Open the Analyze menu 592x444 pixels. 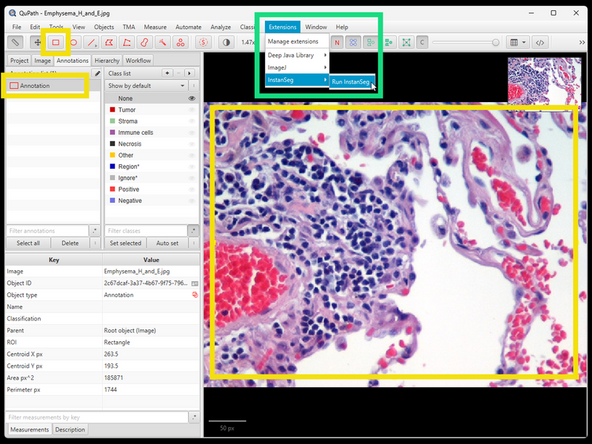220,27
